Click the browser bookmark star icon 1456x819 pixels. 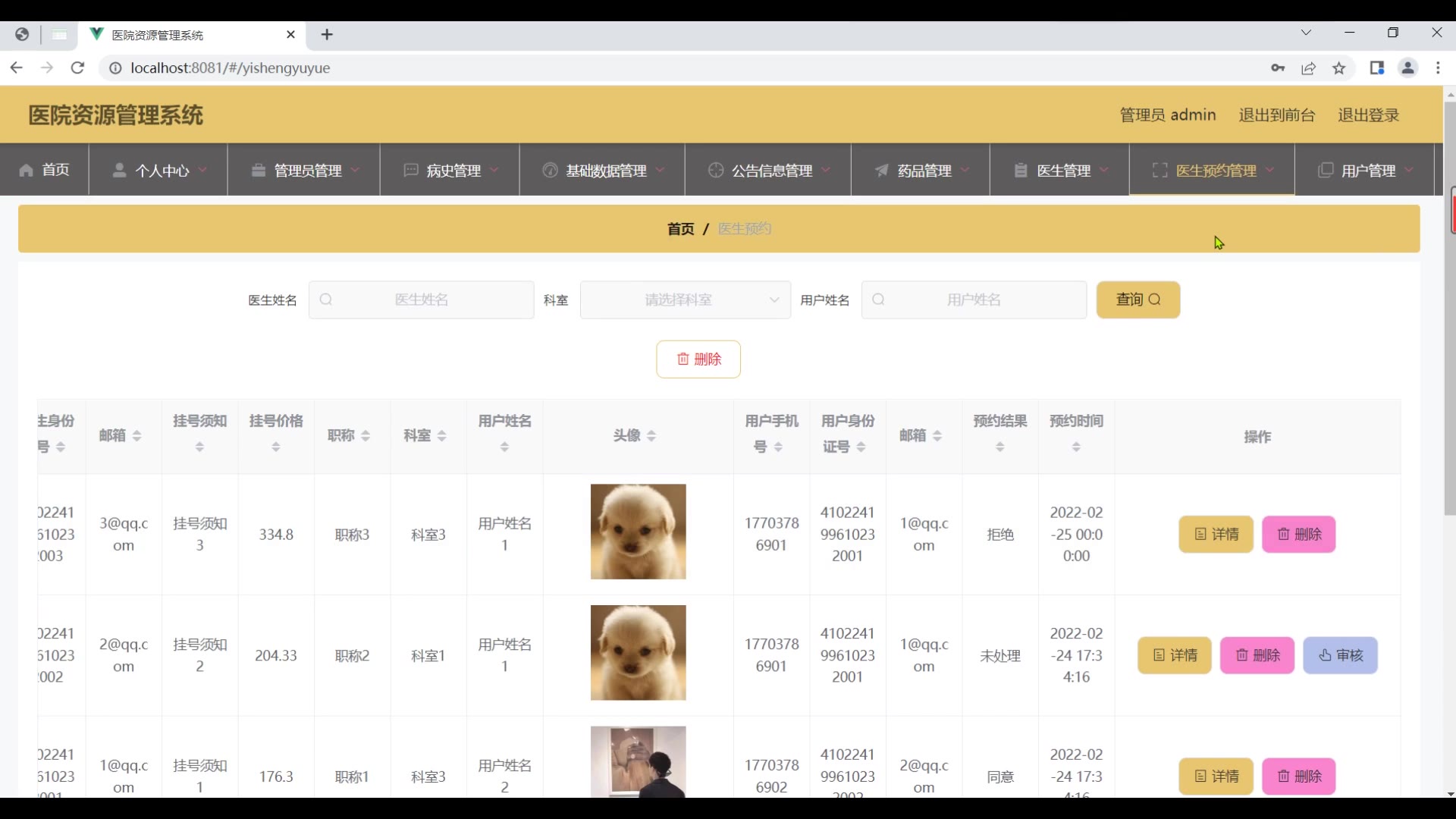(1339, 68)
